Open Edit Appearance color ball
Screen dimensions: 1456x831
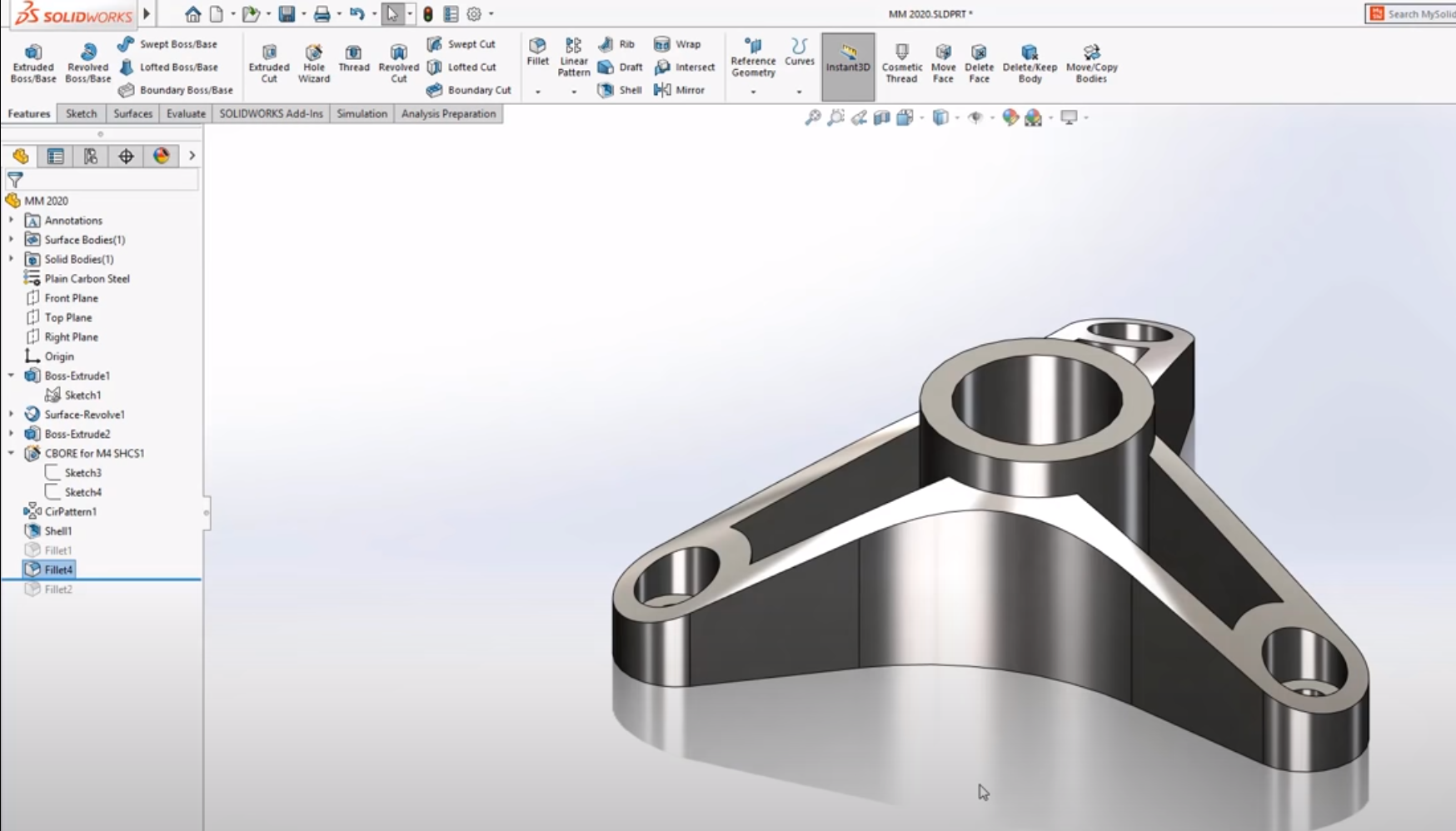point(1010,117)
